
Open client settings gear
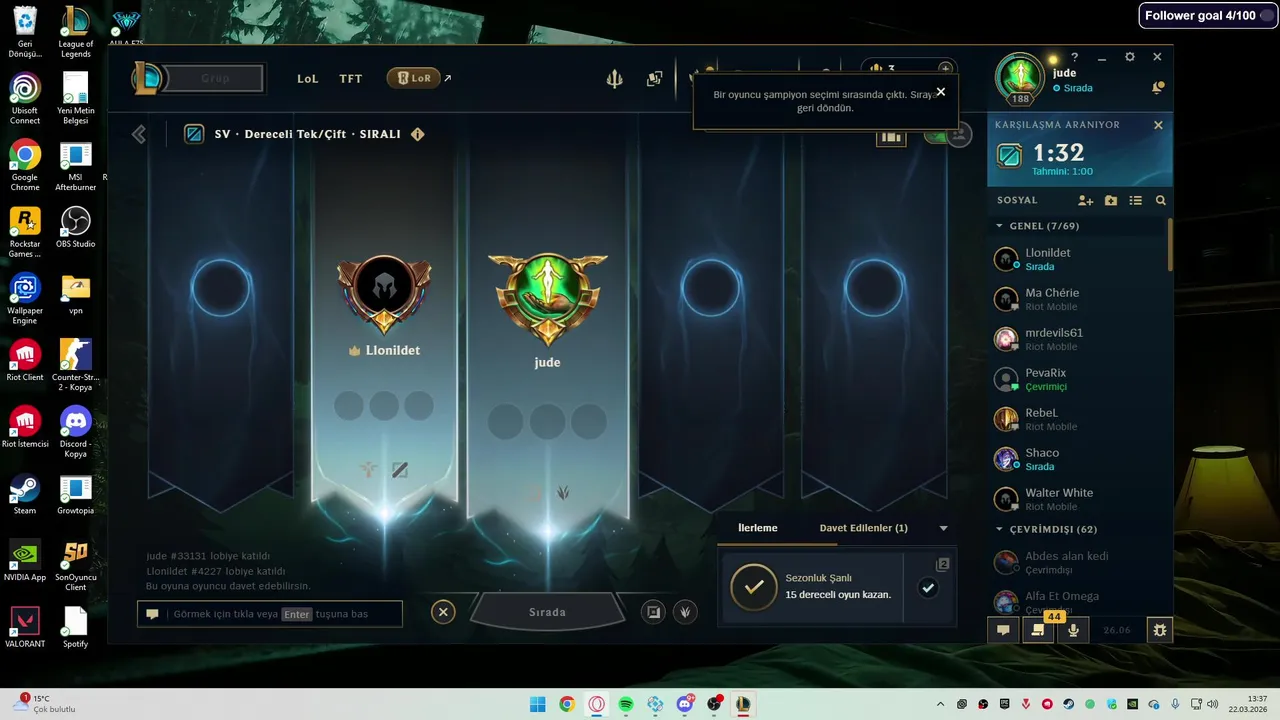1130,58
